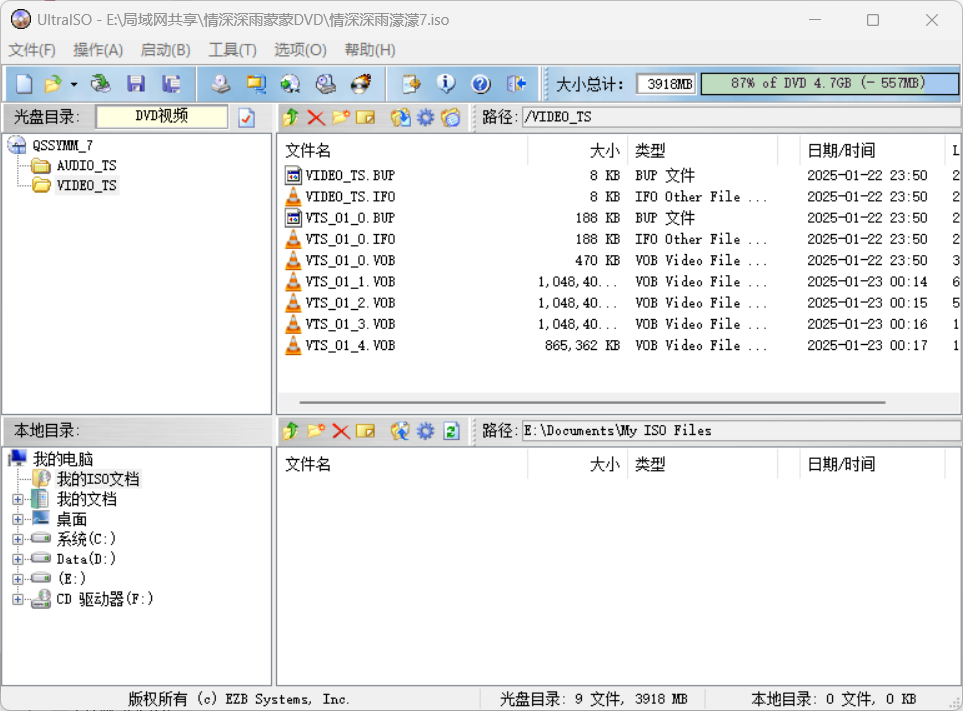
Task: Select file VIDEO_TS.BUP
Action: coord(350,176)
